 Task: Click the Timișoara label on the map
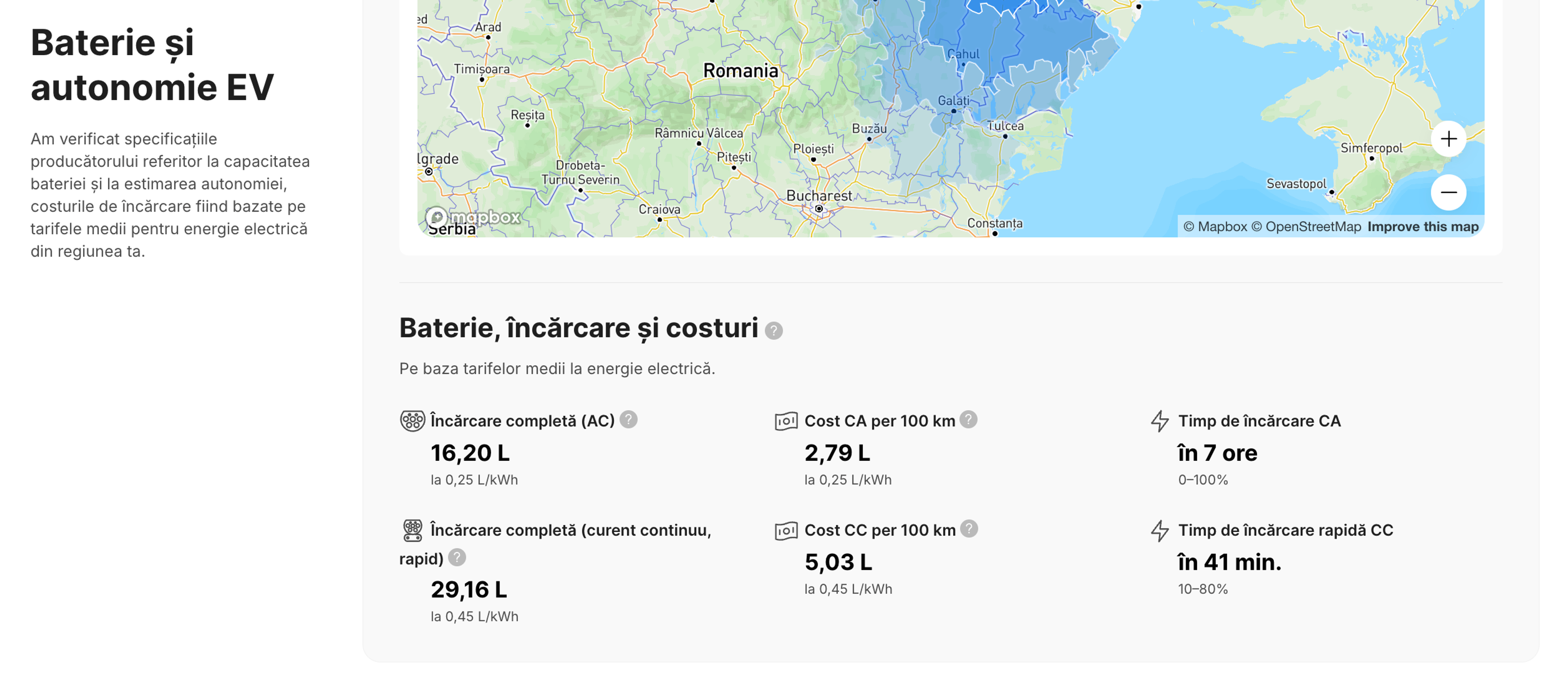click(481, 69)
